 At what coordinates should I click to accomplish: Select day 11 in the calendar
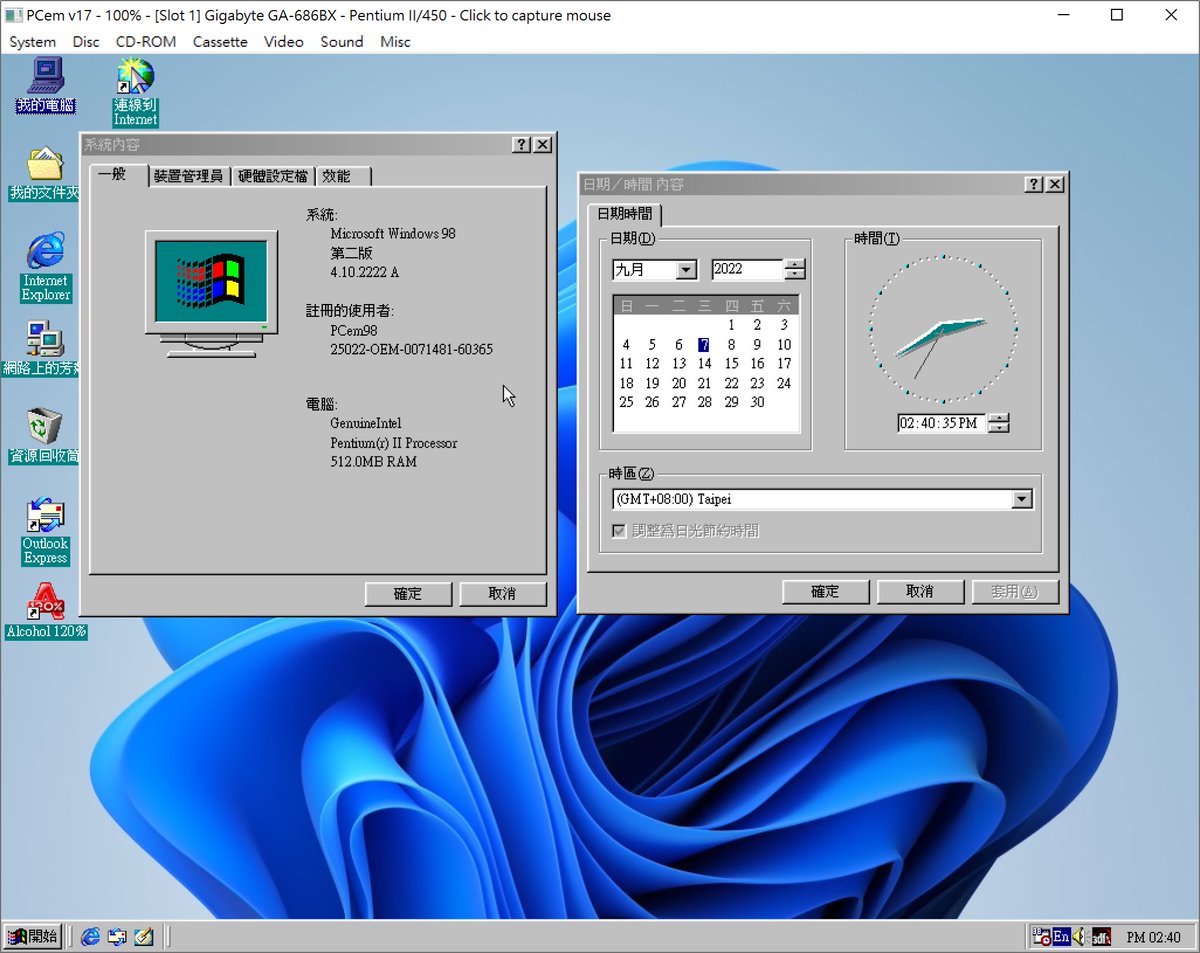(x=626, y=364)
